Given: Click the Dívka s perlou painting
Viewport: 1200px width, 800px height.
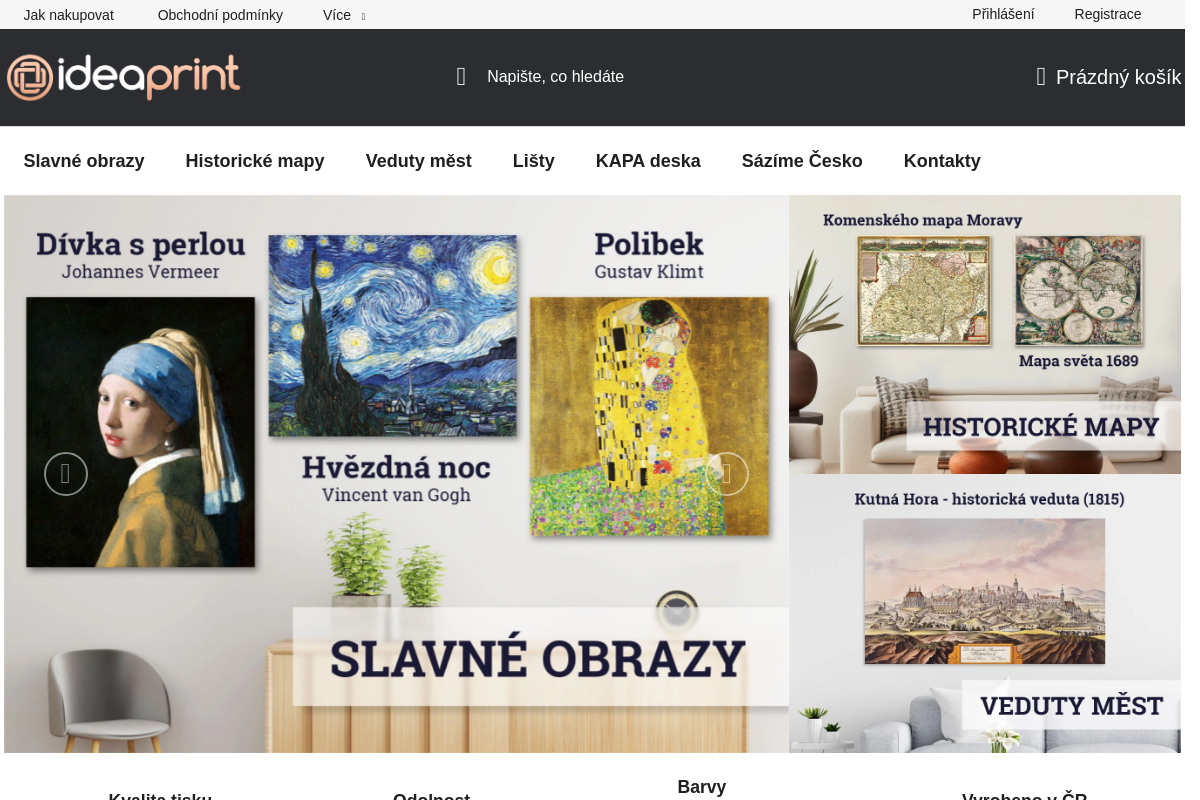Looking at the screenshot, I should pos(140,432).
